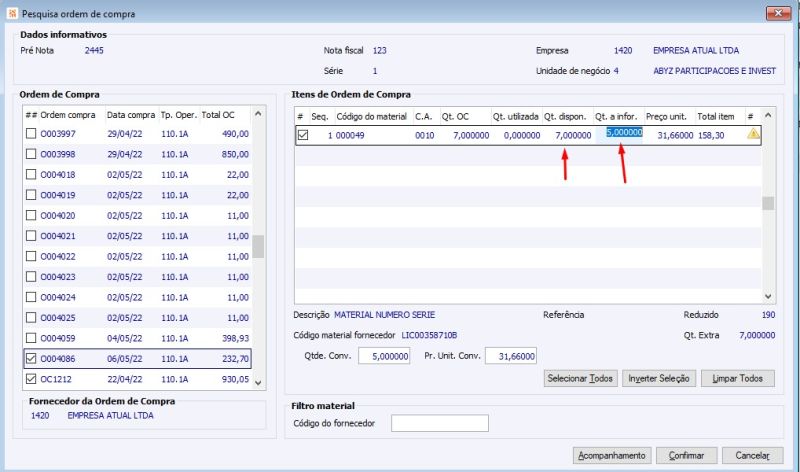Click the items grid scrollbar thumb
Image resolution: width=800 pixels, height=472 pixels.
click(768, 203)
